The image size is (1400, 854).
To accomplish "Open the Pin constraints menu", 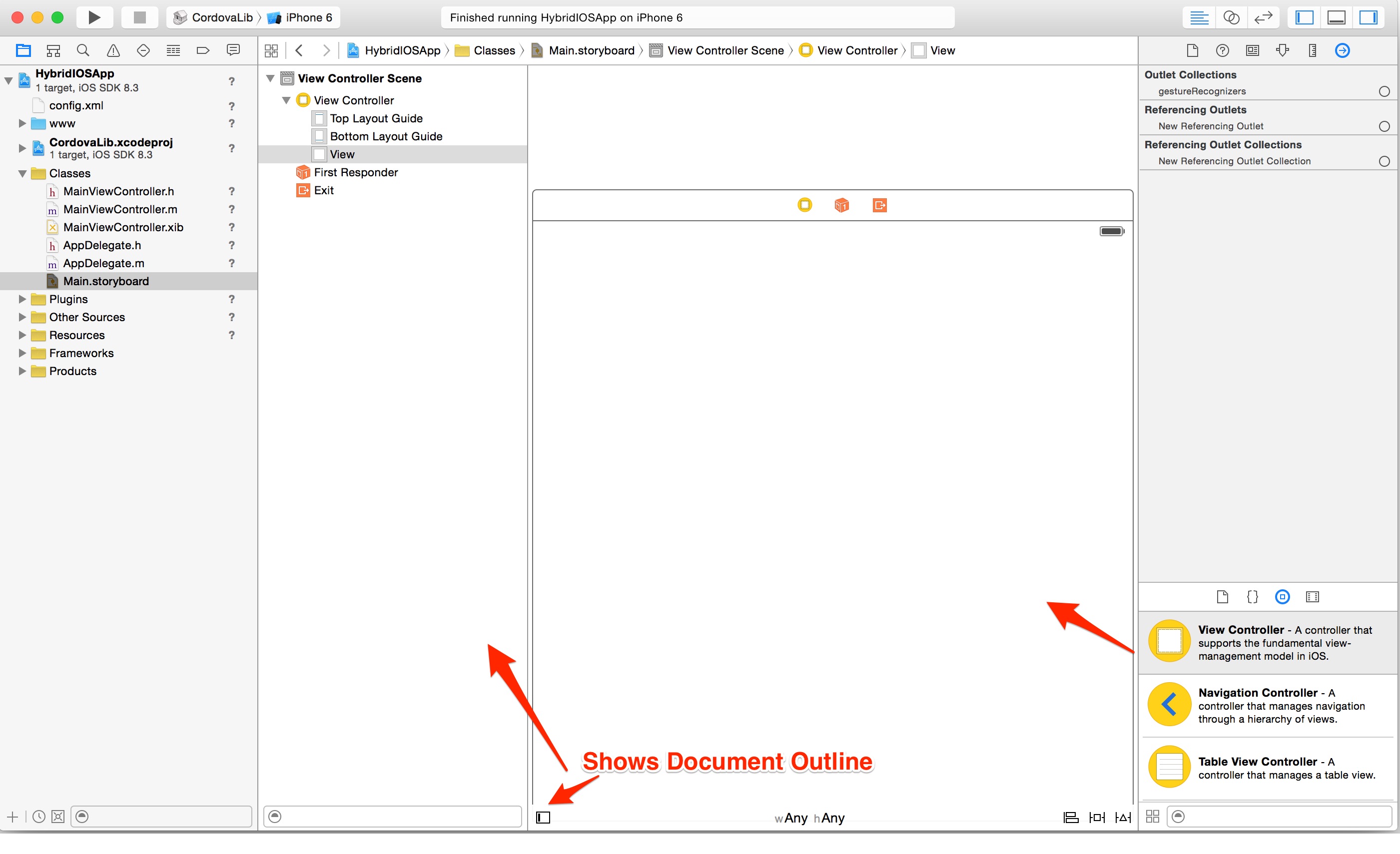I will tap(1097, 817).
